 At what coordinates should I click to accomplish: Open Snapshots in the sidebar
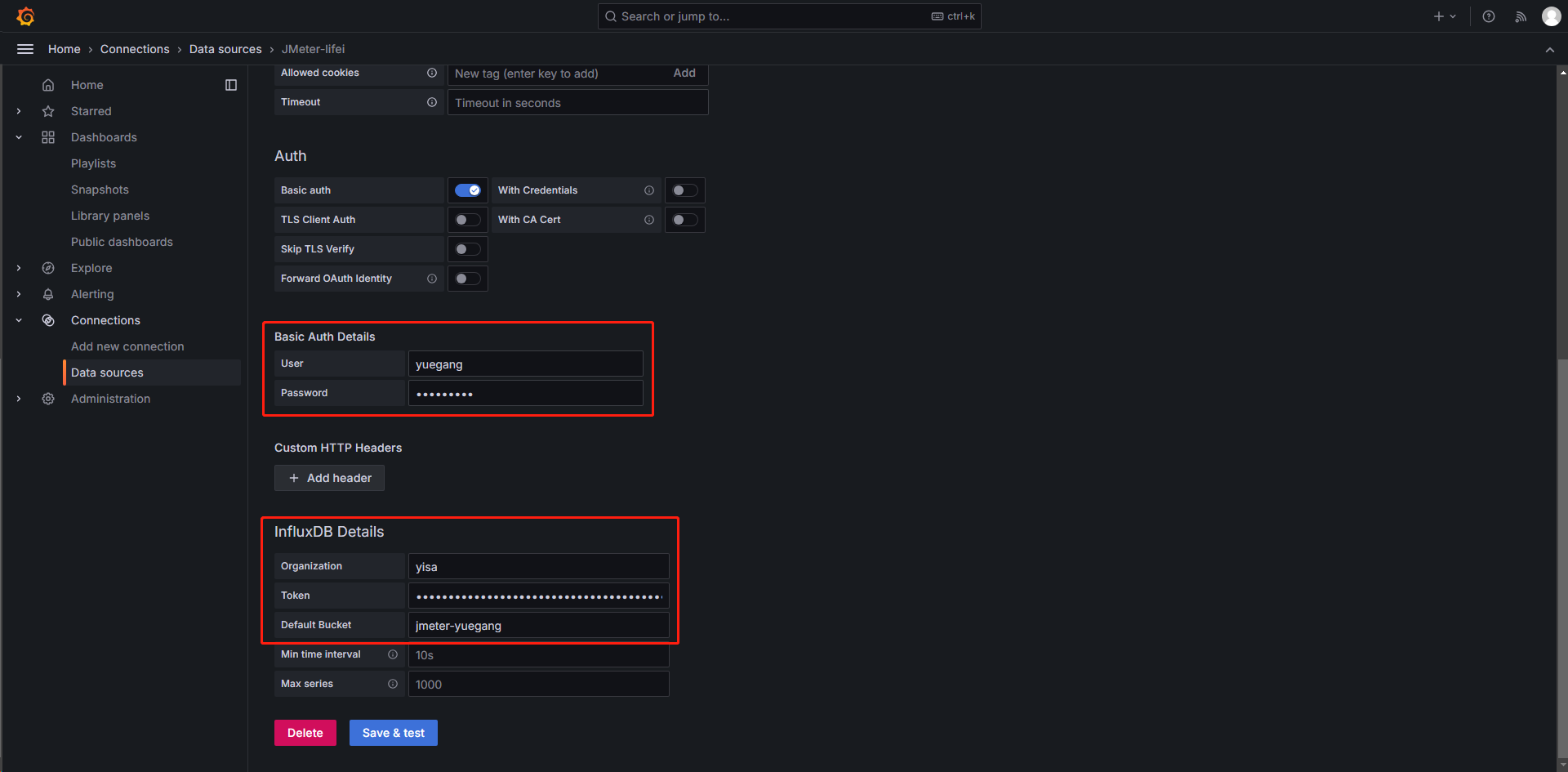coord(100,190)
